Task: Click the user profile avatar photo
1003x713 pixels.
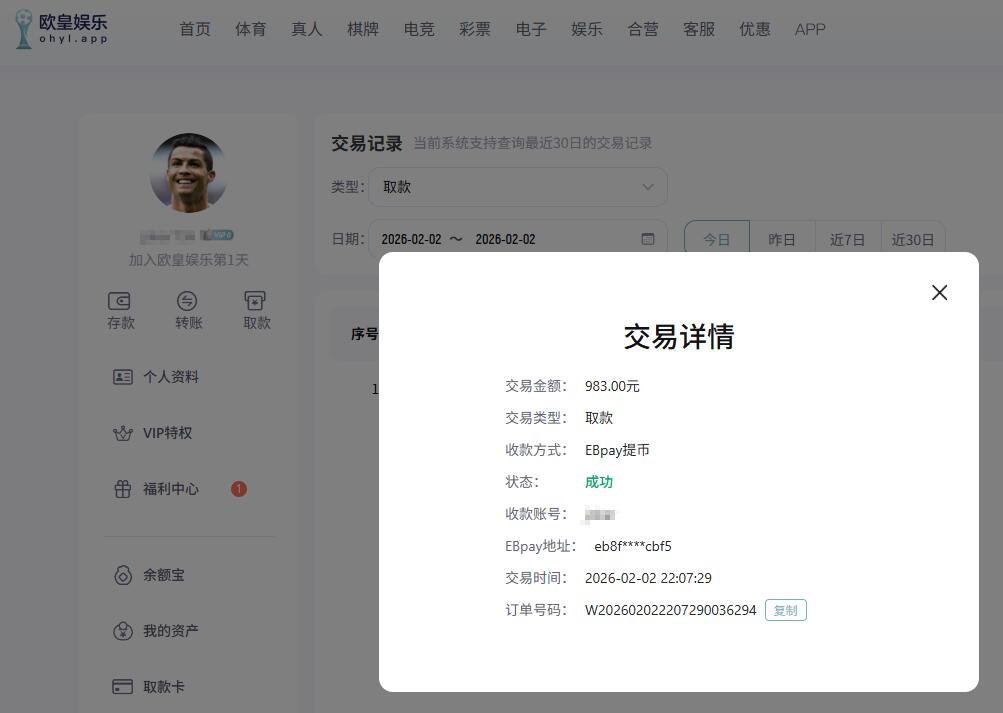Action: click(188, 172)
